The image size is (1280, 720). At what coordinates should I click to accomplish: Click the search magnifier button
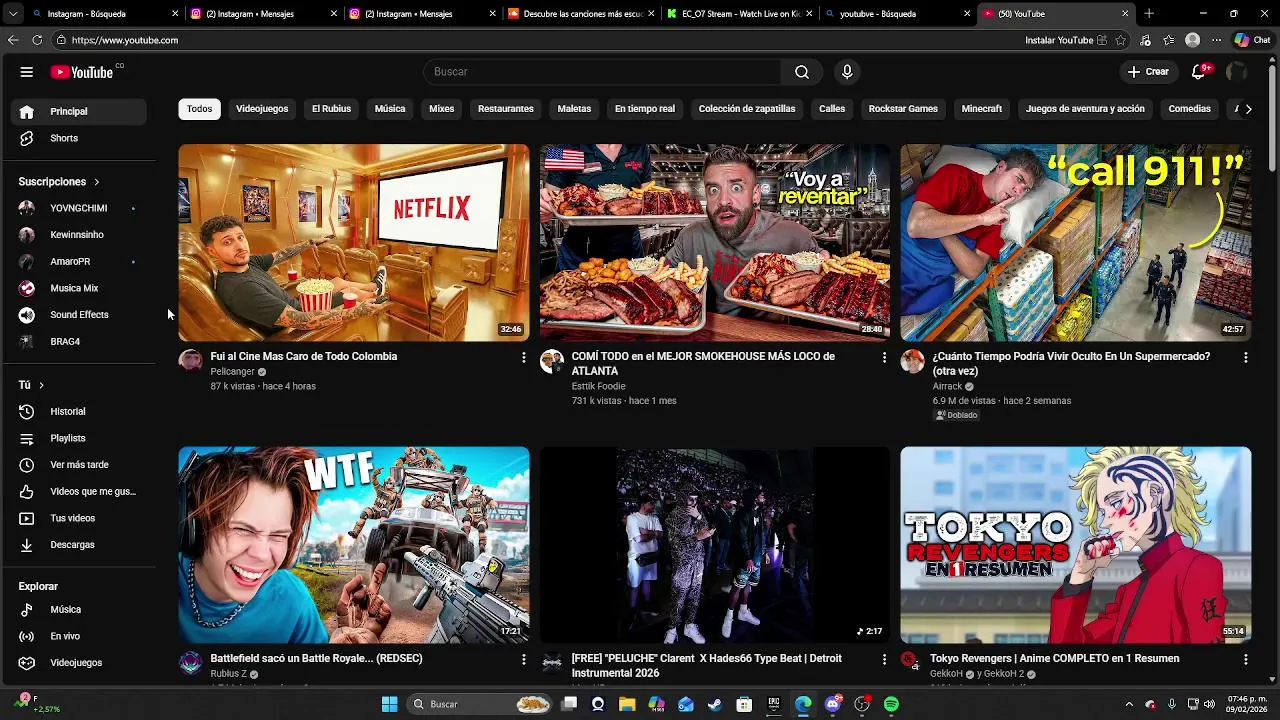pos(802,72)
